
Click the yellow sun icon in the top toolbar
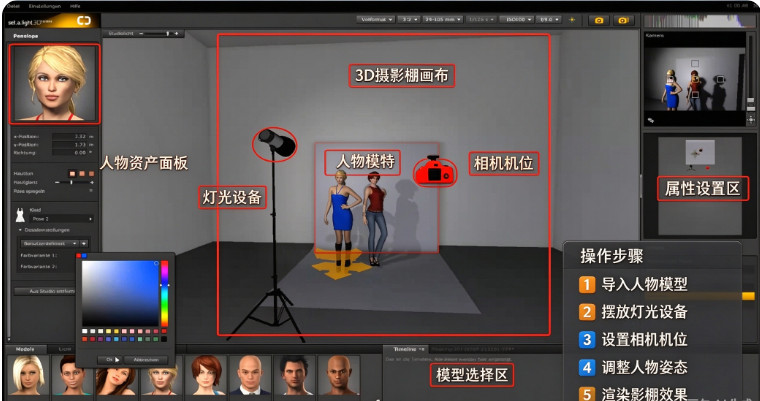572,20
